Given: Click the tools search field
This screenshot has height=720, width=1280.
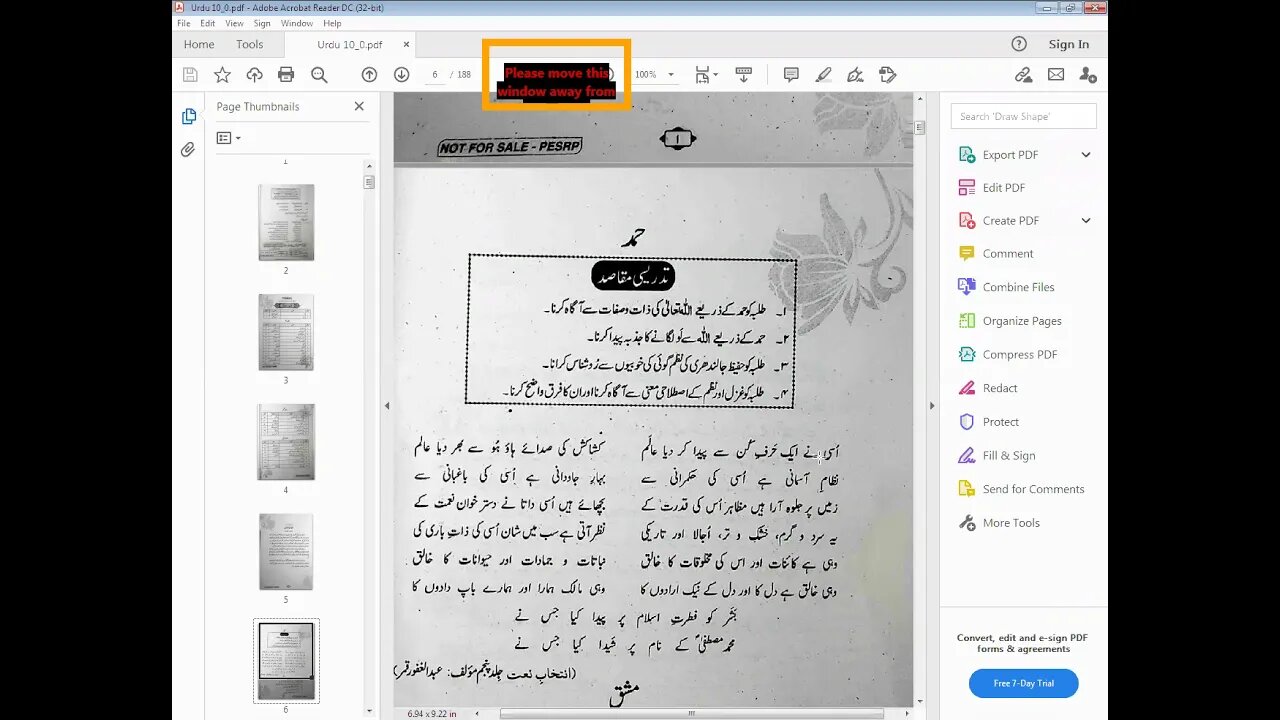Looking at the screenshot, I should pos(1023,116).
